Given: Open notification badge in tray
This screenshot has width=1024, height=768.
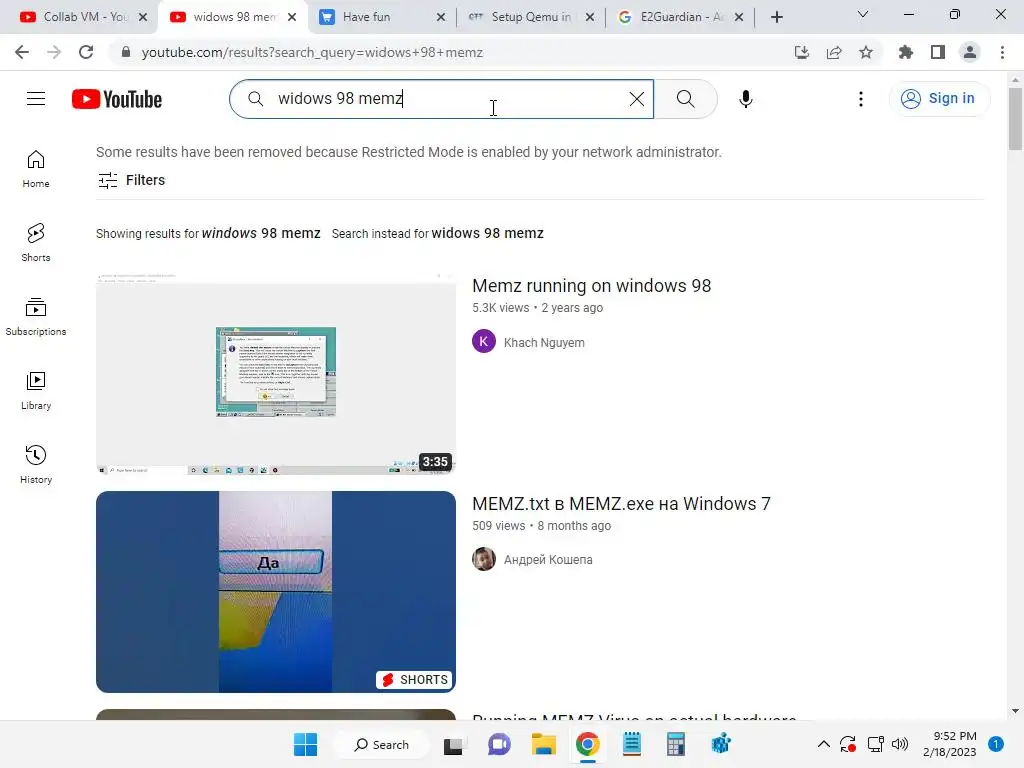Looking at the screenshot, I should click(996, 744).
